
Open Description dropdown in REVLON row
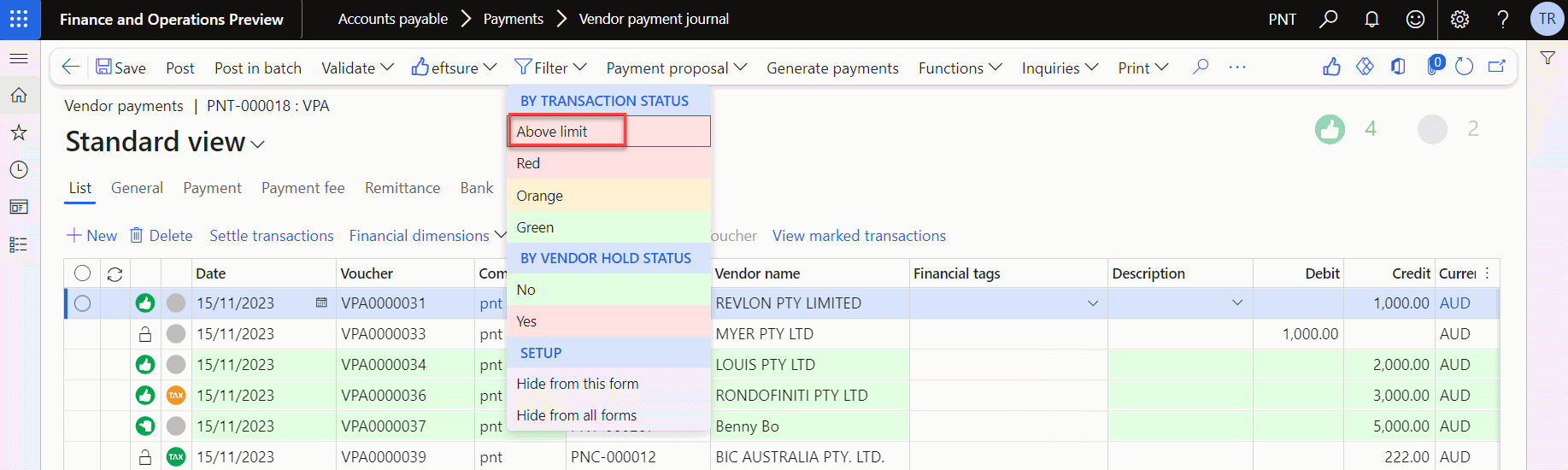1236,303
